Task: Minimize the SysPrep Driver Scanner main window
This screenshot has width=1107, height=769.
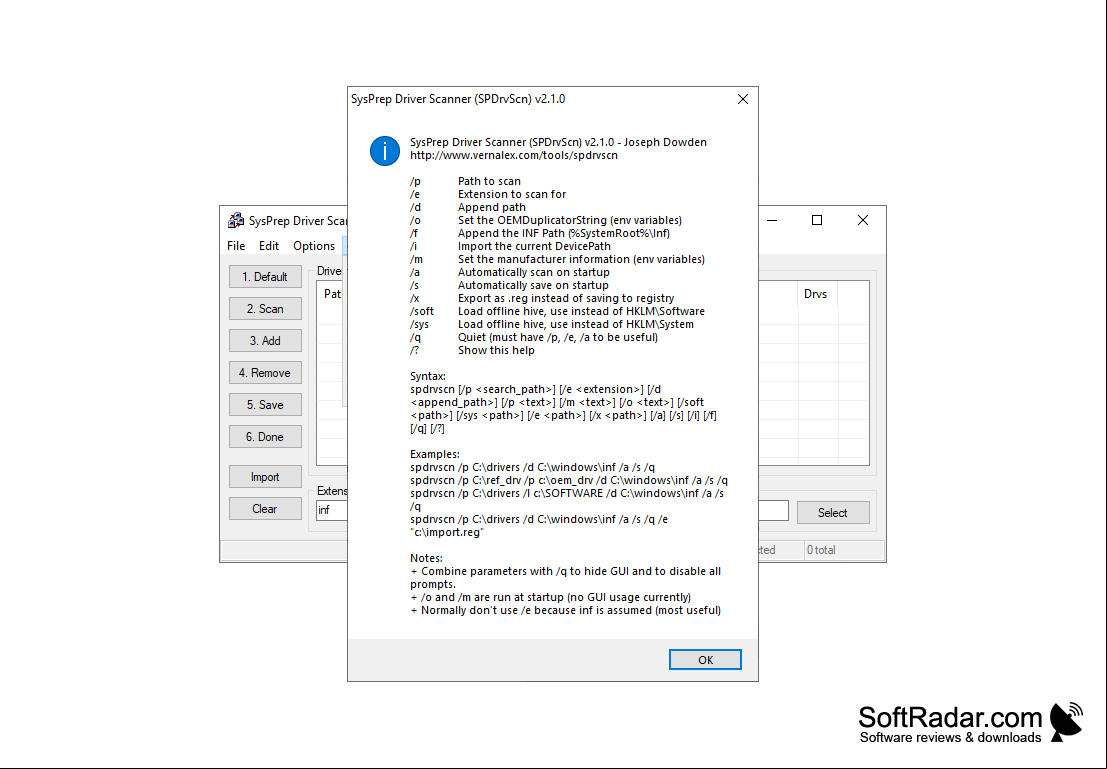Action: point(772,220)
